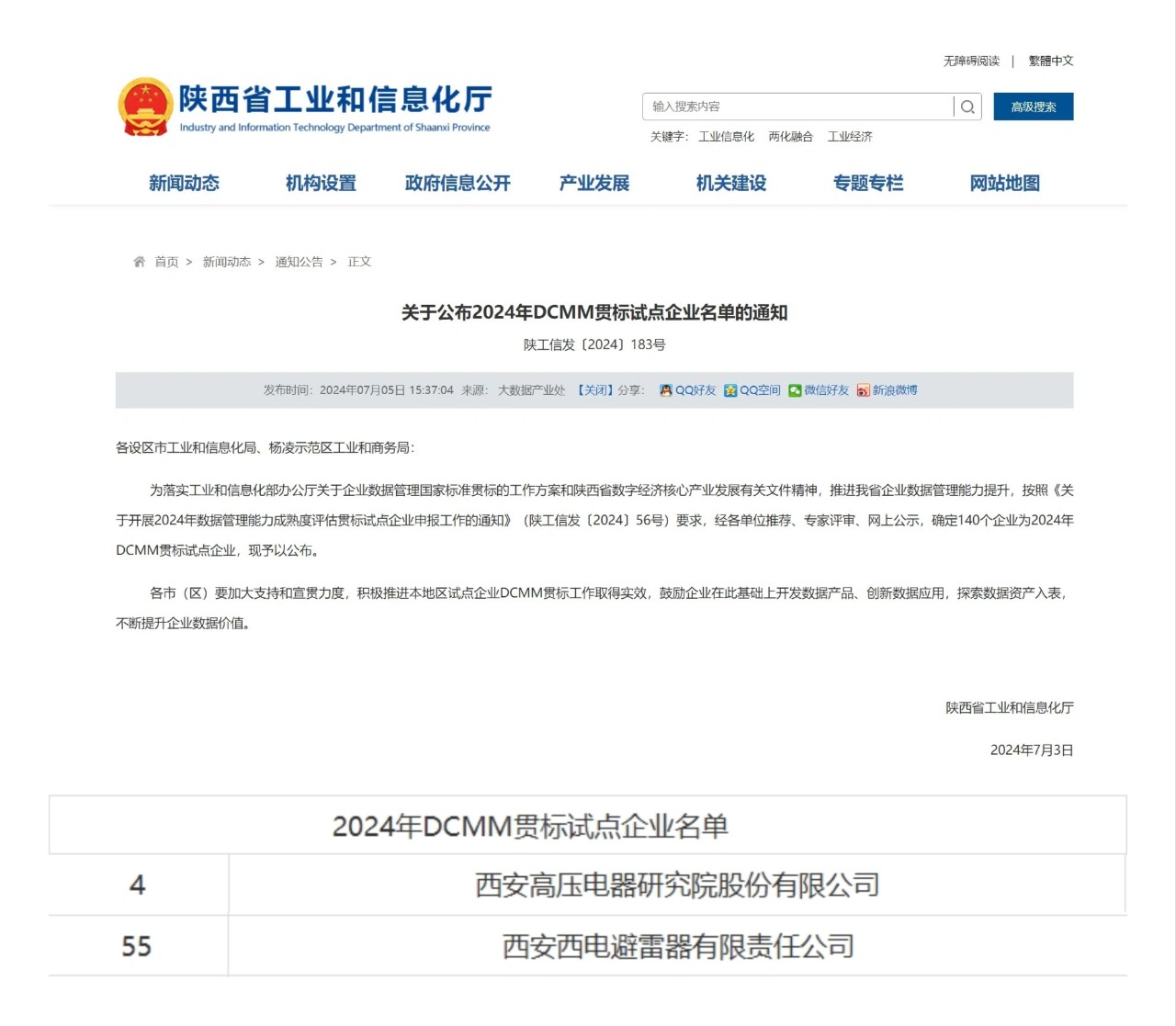Open the 产业发展 navigation menu
Screen dimensions: 1176x1026
[594, 184]
